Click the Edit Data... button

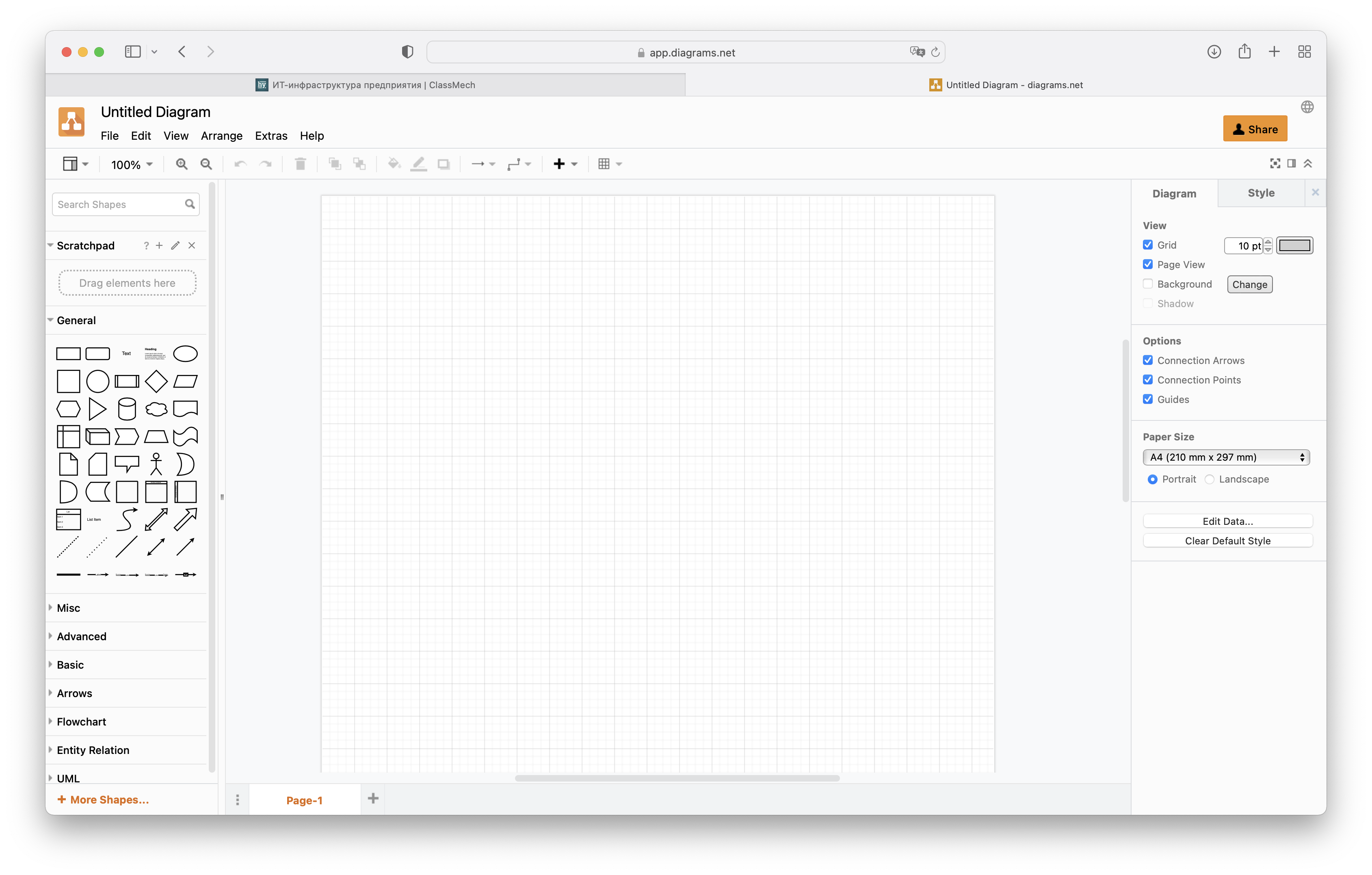pos(1228,521)
